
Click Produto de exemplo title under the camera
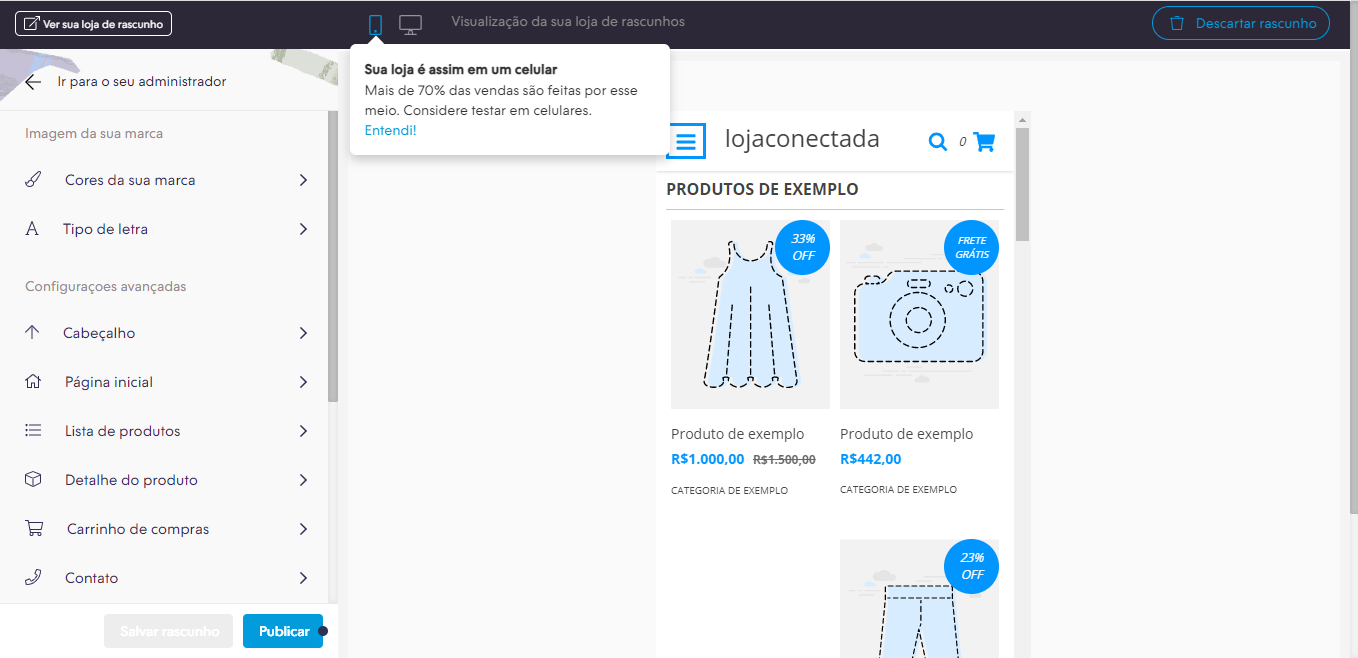tap(907, 434)
